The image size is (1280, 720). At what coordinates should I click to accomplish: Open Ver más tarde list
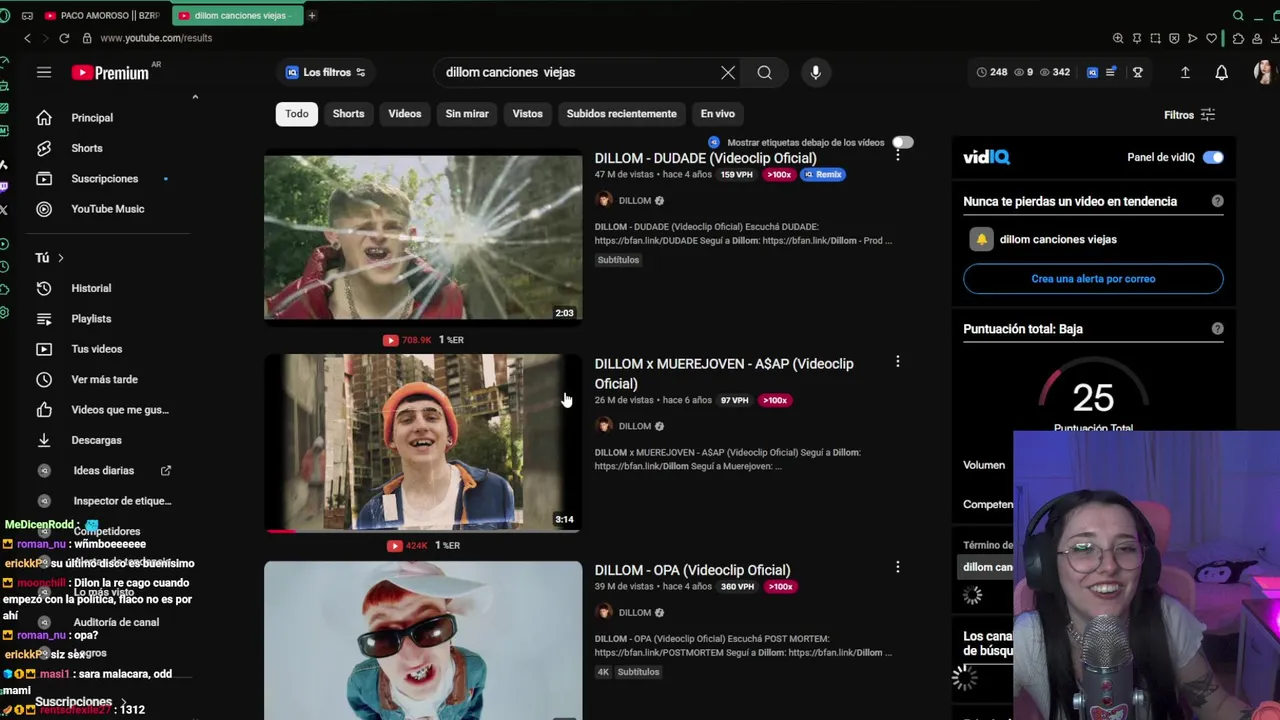click(x=104, y=380)
